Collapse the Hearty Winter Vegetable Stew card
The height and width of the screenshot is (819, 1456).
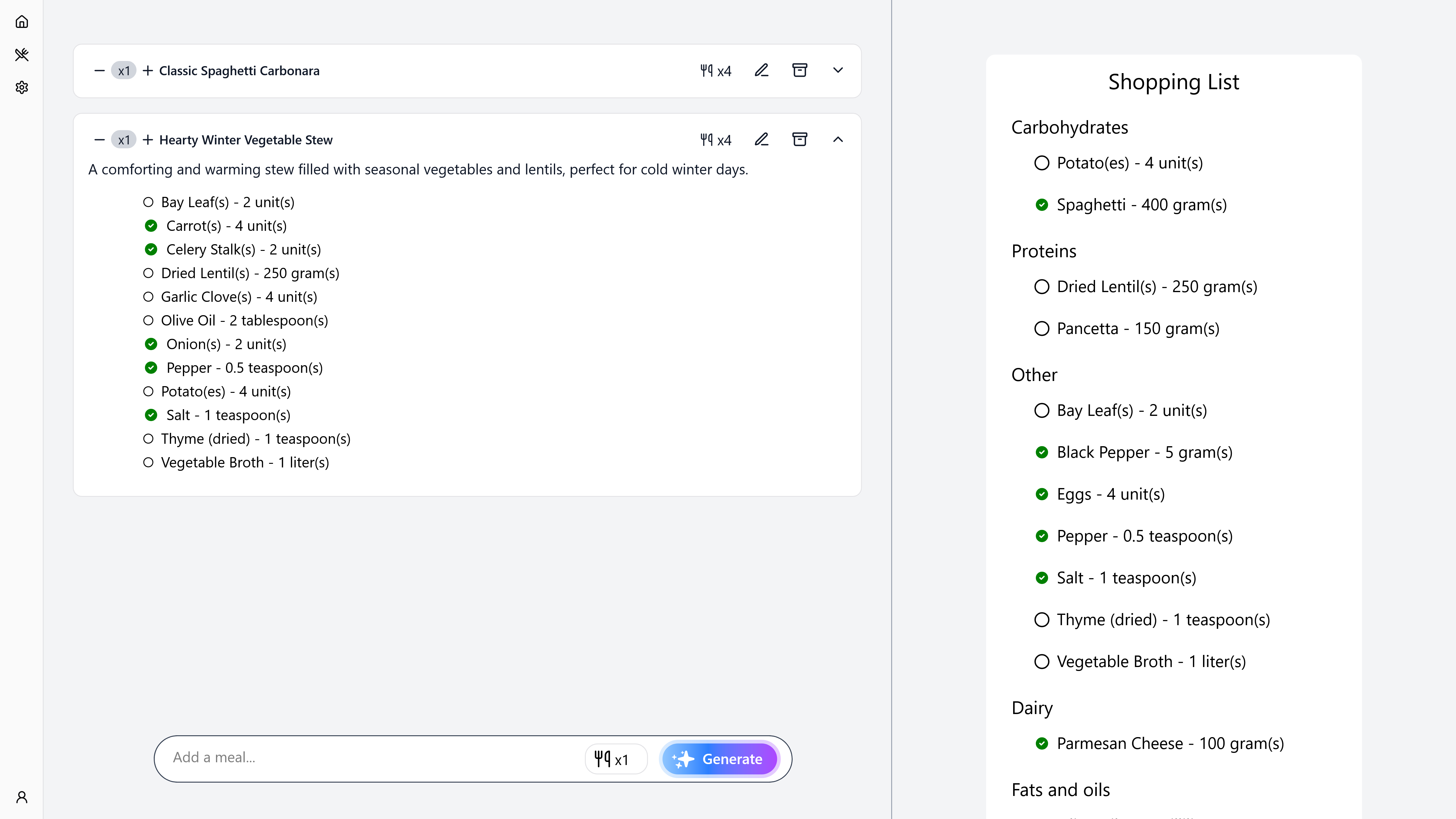click(x=838, y=140)
